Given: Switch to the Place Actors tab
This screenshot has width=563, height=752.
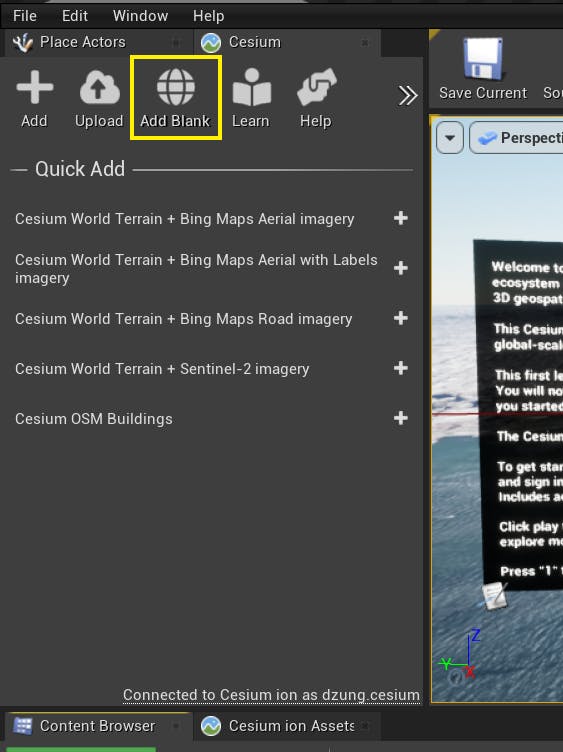Looking at the screenshot, I should point(97,42).
